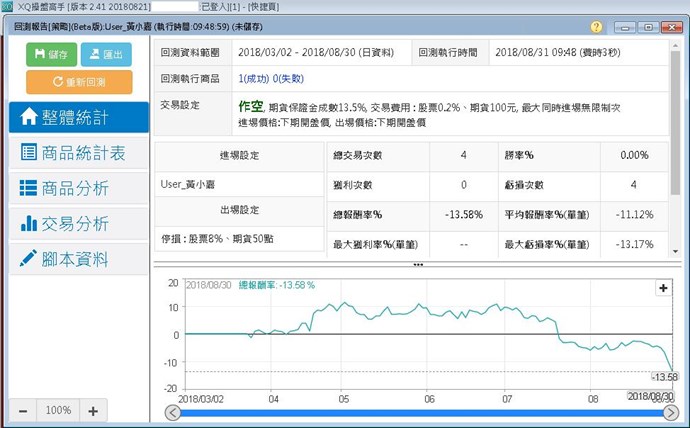Click the 0(失敗) failed items link

290,78
